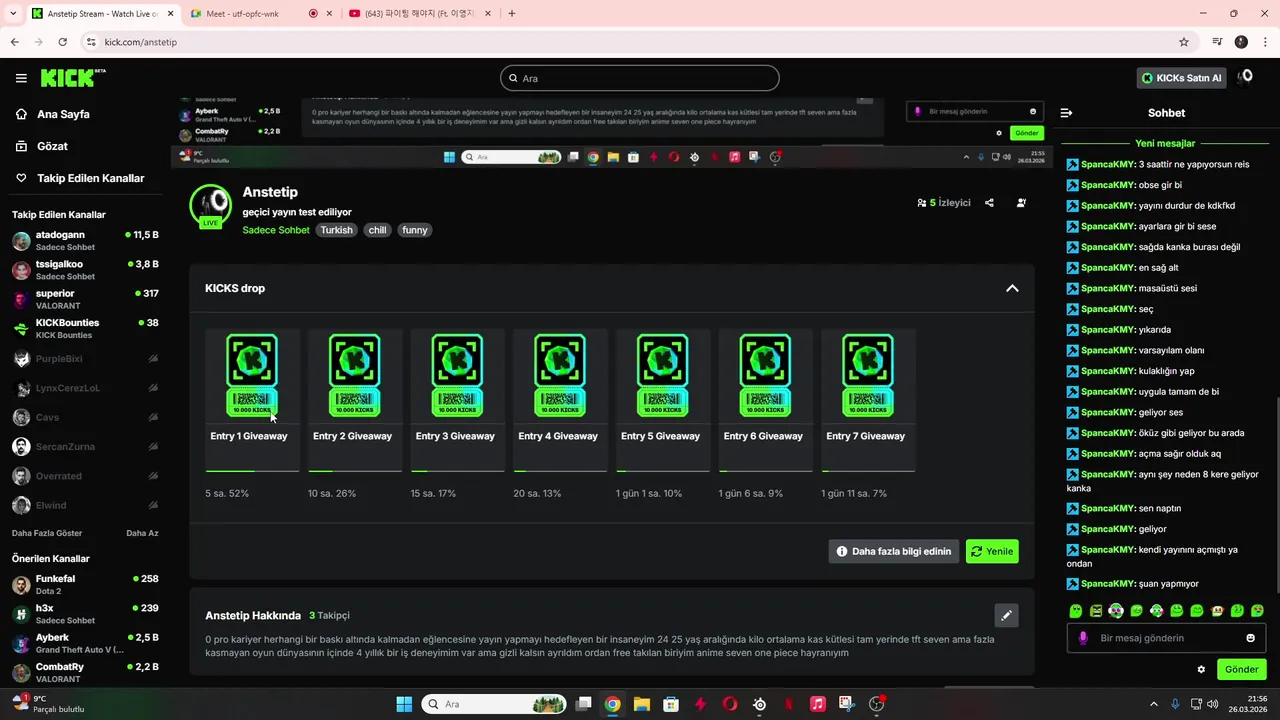Click the chill tag
The image size is (1280, 720).
point(377,230)
